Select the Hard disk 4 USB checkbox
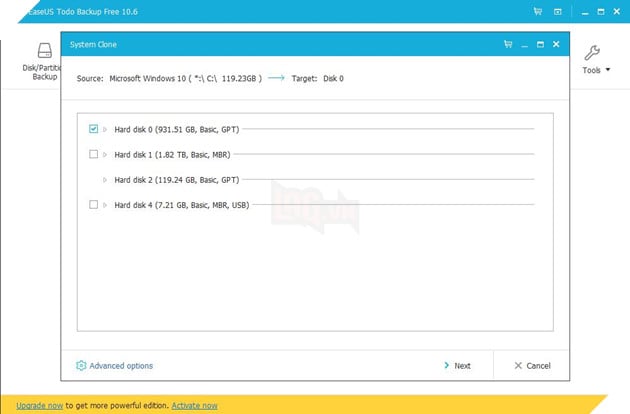The height and width of the screenshot is (414, 630). 93,205
